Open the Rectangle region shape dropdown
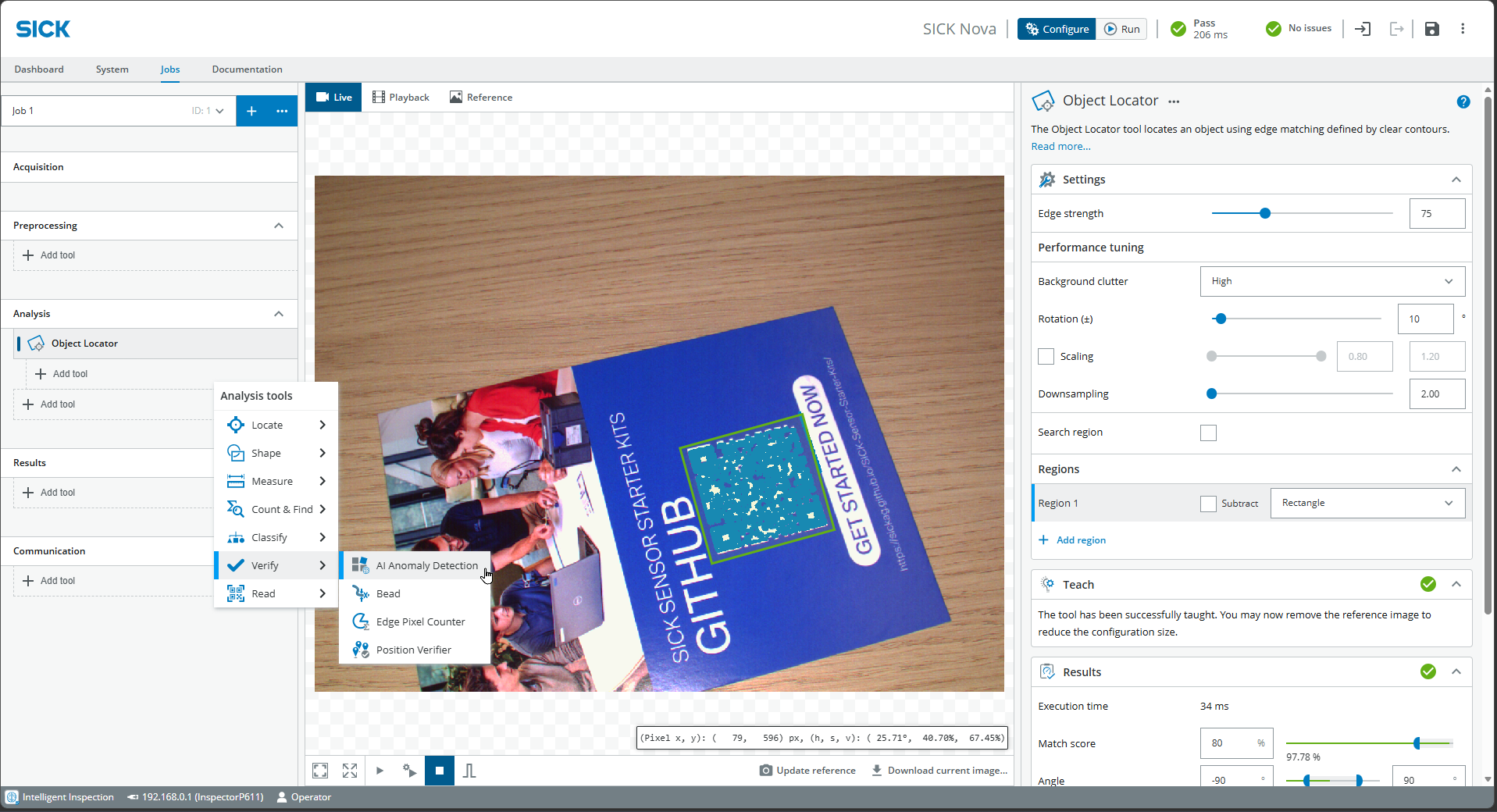1497x812 pixels. [x=1367, y=503]
